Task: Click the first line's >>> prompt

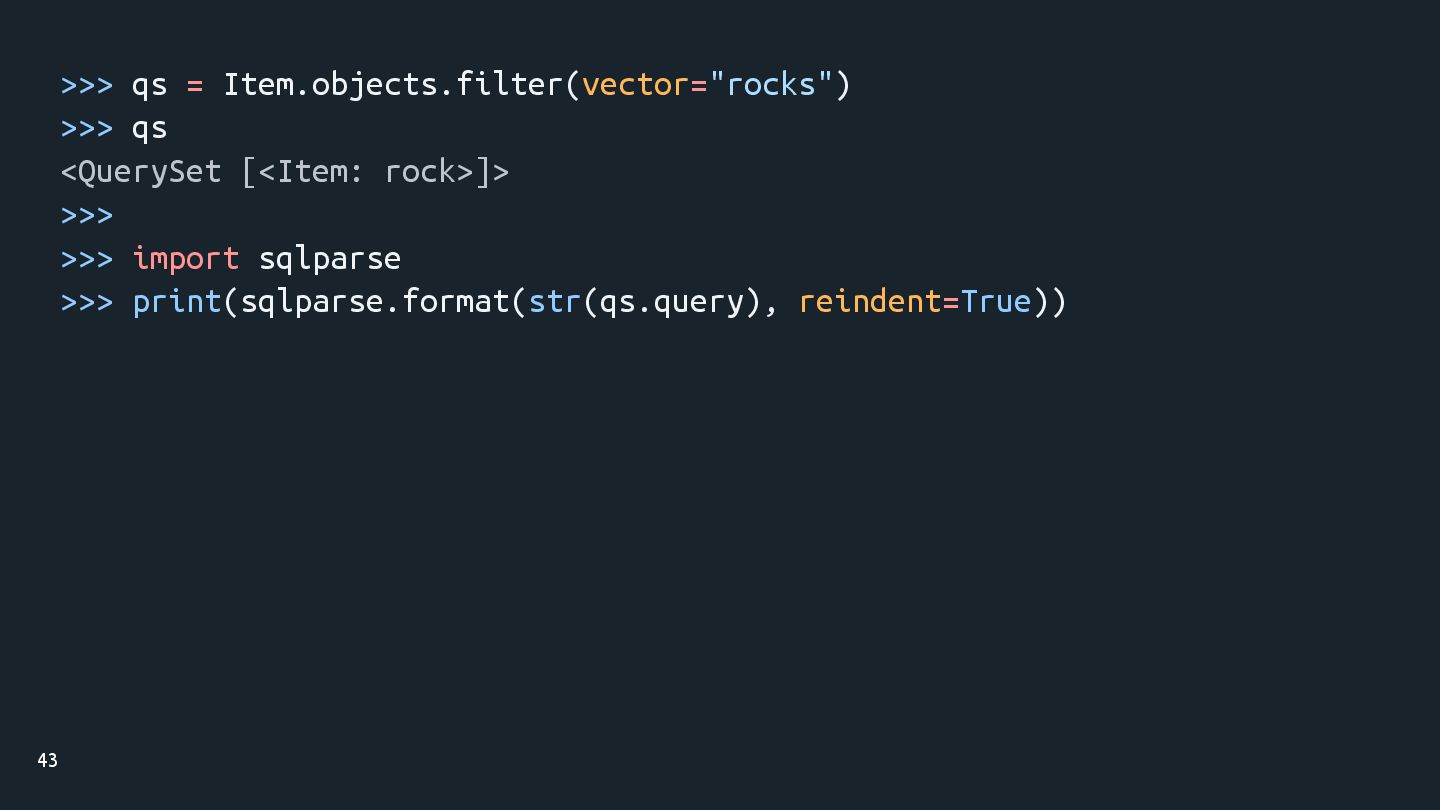Action: click(87, 85)
